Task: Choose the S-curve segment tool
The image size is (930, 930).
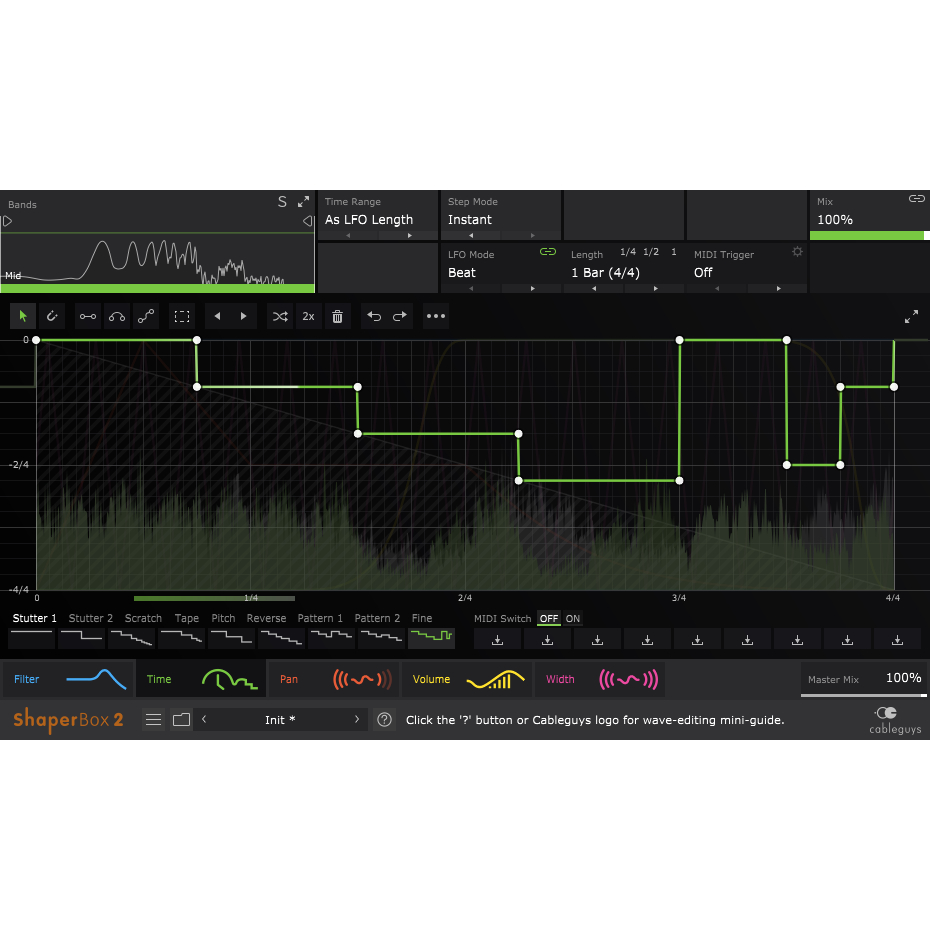Action: [146, 316]
